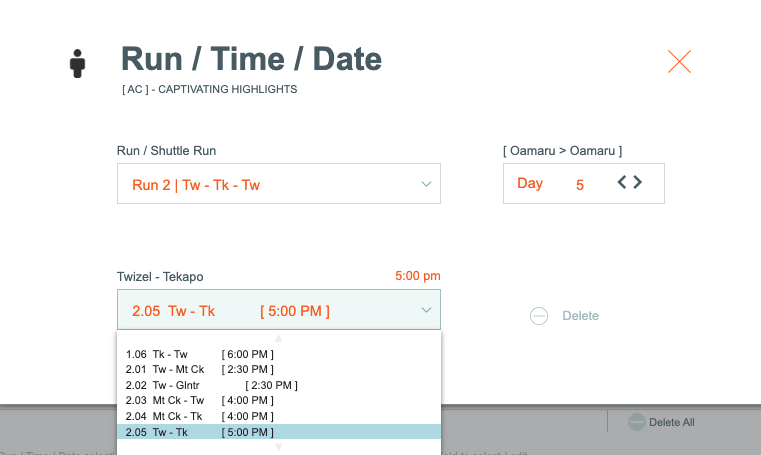
Task: Choose 2.02 Tw - Glntr 2:30 PM option
Action: (279, 385)
